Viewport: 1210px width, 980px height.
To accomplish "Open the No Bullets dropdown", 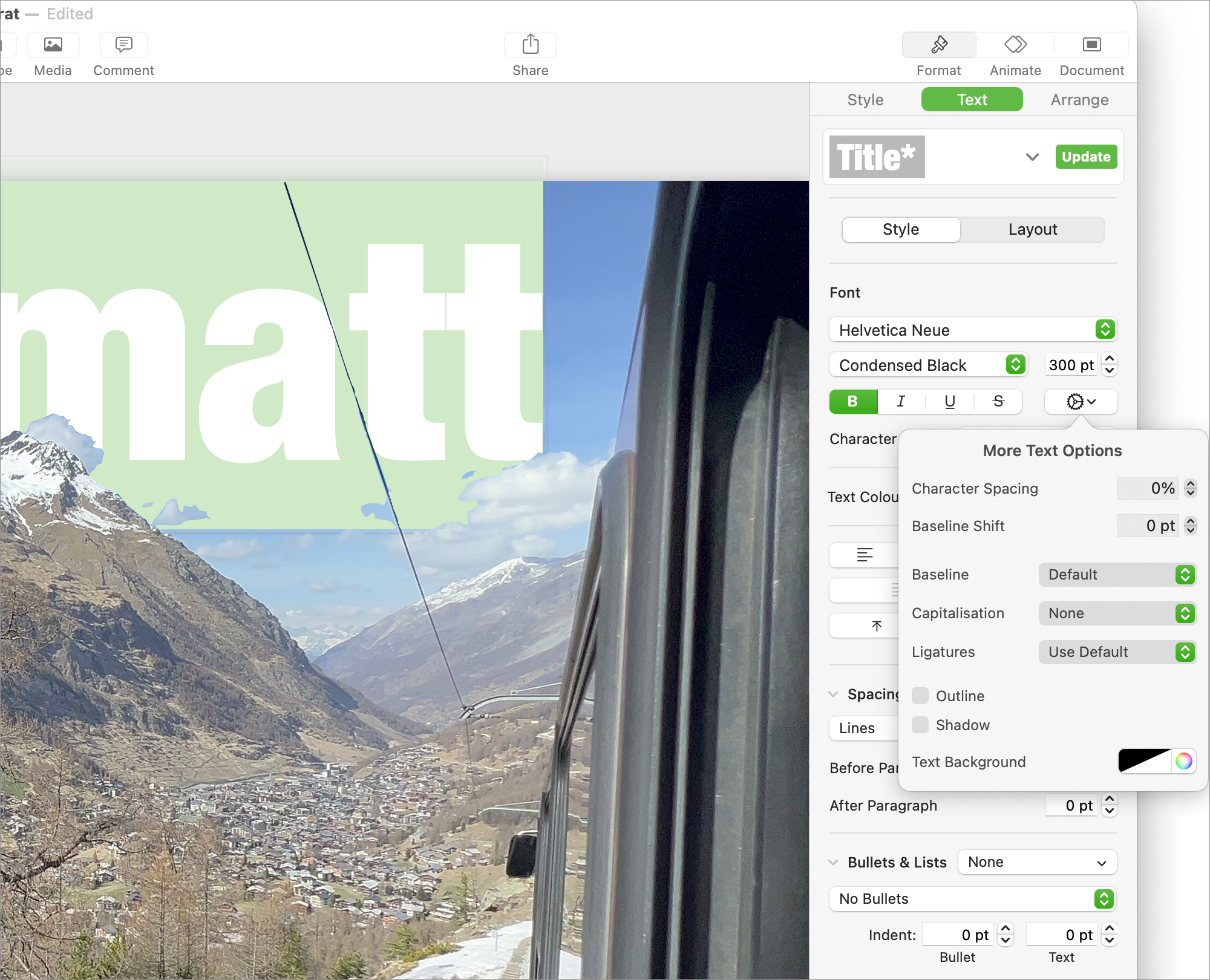I will [973, 899].
